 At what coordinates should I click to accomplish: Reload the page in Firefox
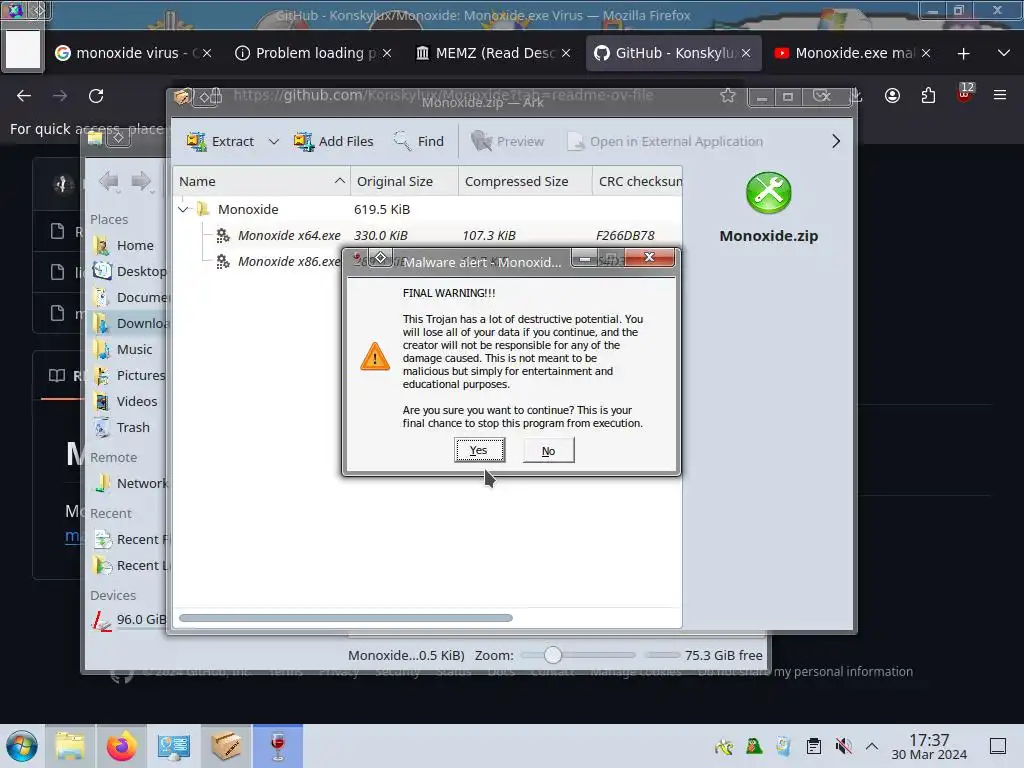(x=96, y=96)
